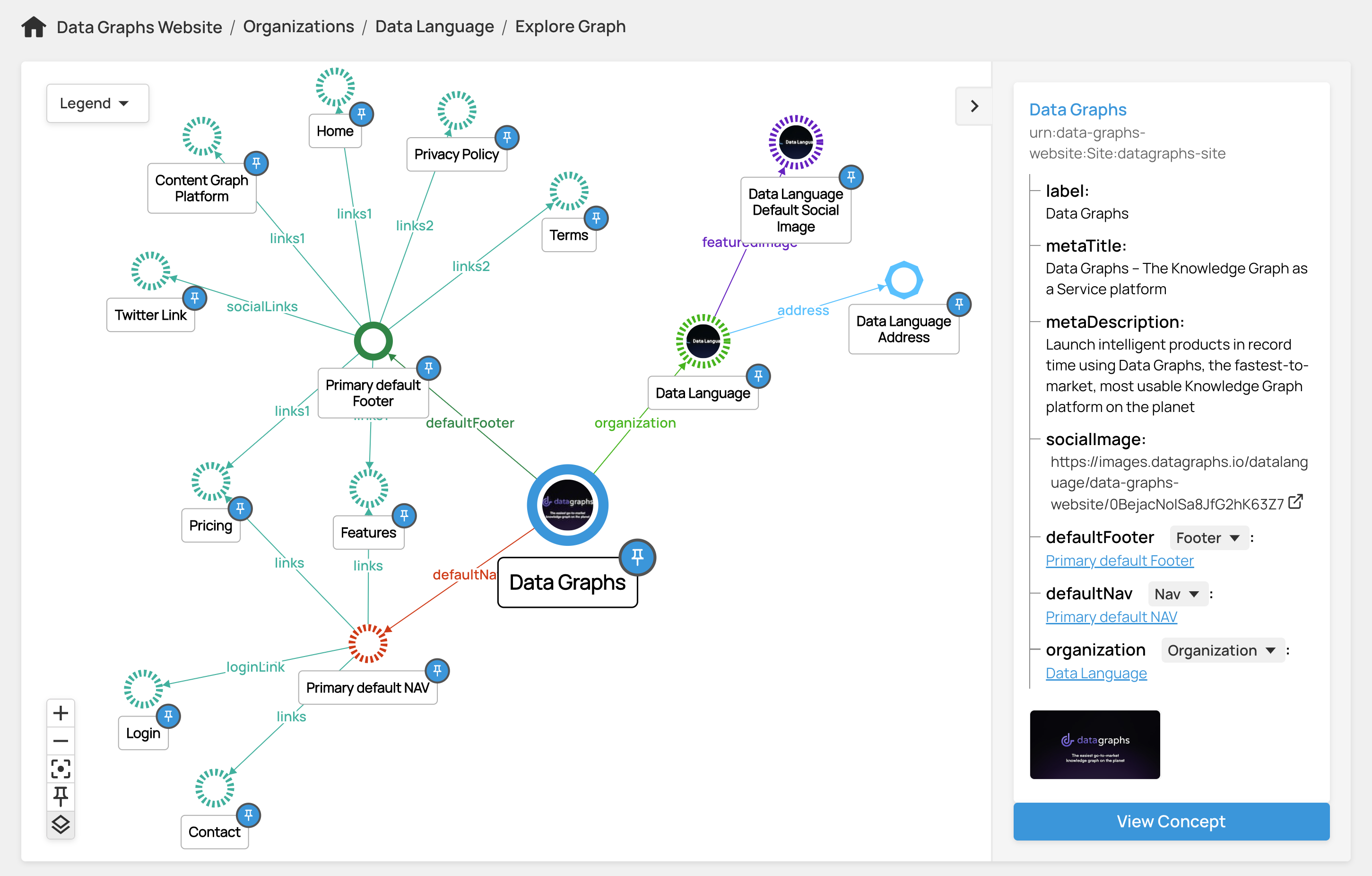Collapse the side panel with chevron arrow
This screenshot has height=876, width=1372.
(x=974, y=106)
